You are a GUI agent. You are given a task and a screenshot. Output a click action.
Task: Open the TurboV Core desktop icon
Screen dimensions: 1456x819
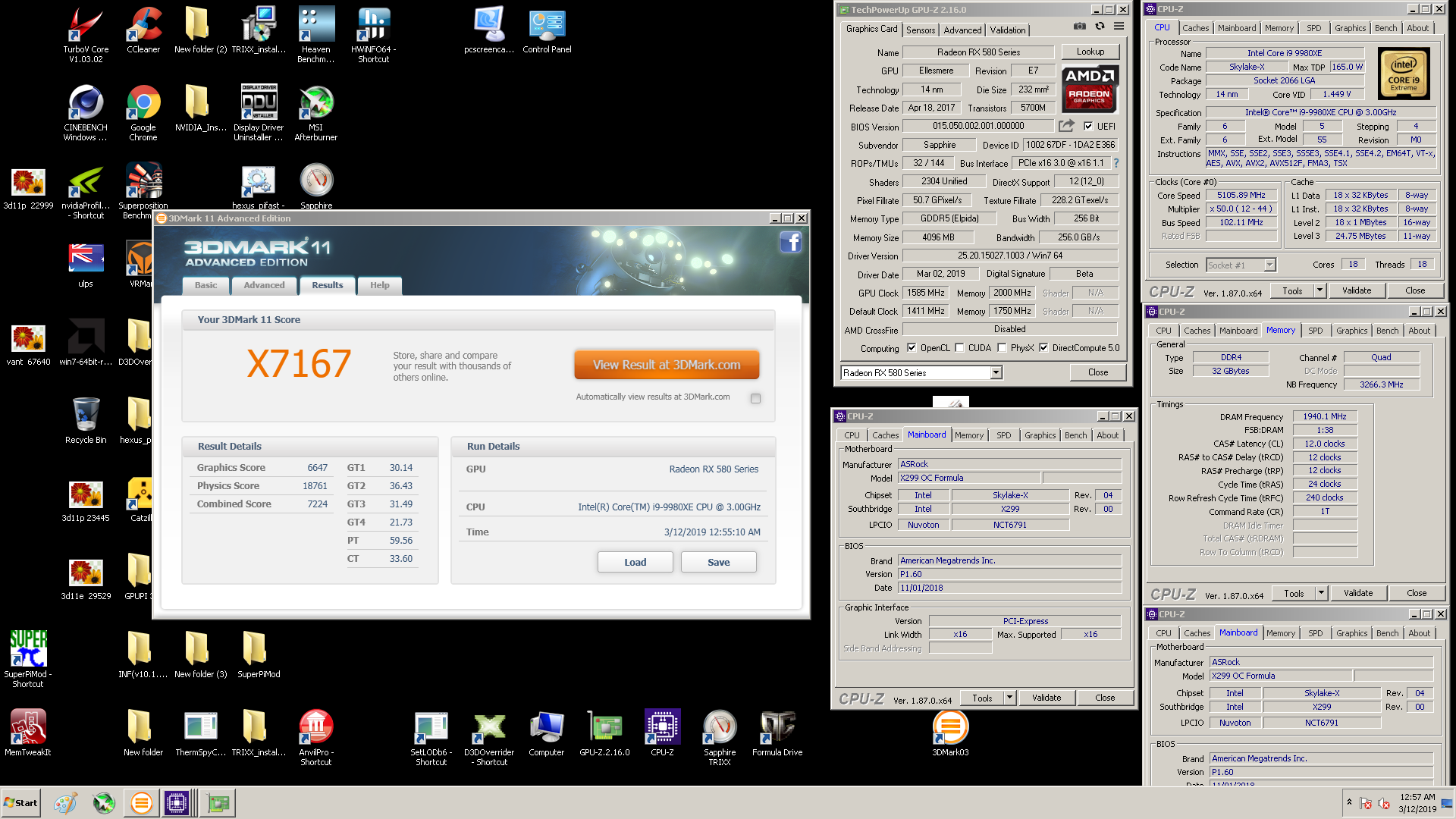point(86,34)
